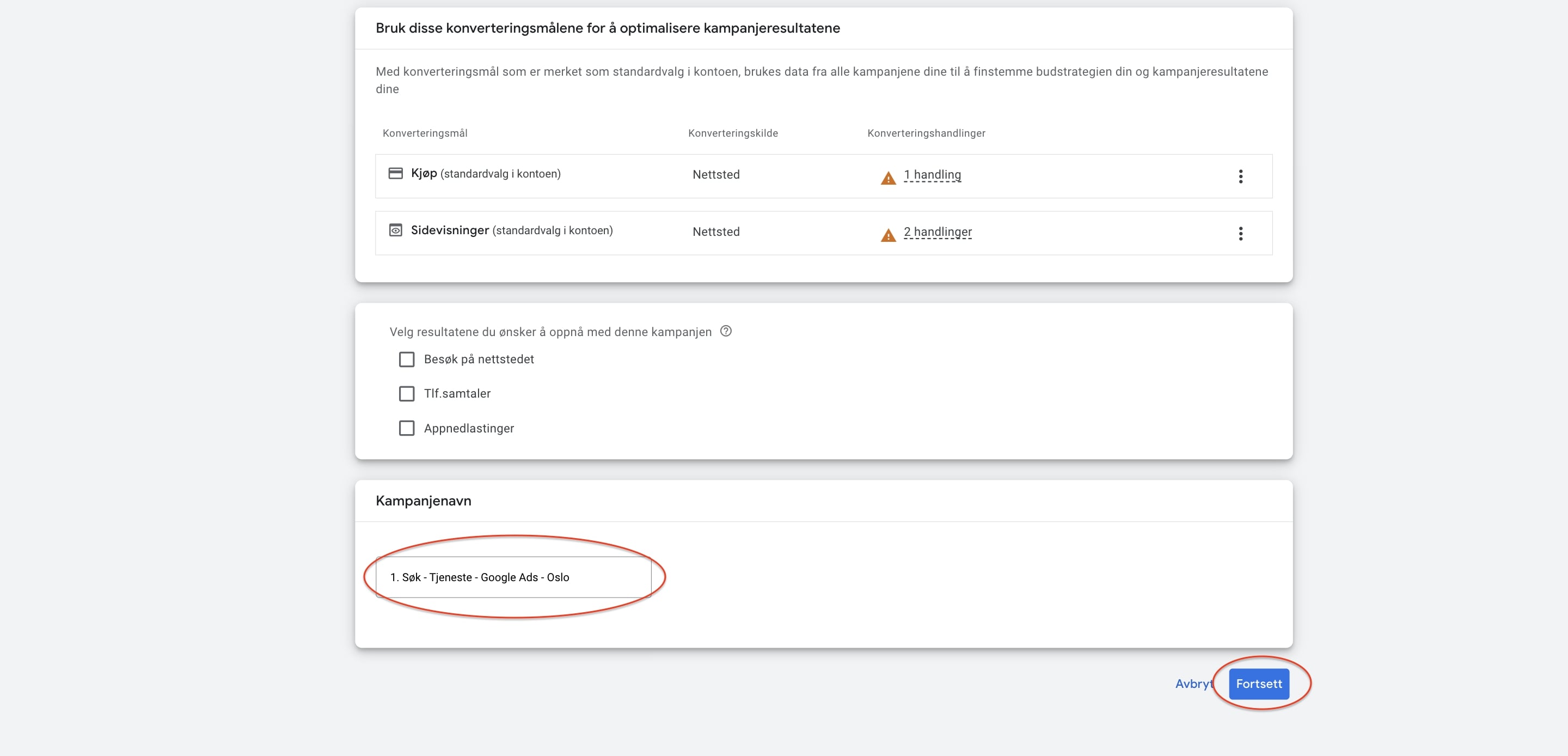Viewport: 1568px width, 756px height.
Task: Enable the Tlf.samtaler checkbox
Action: pyautogui.click(x=407, y=394)
